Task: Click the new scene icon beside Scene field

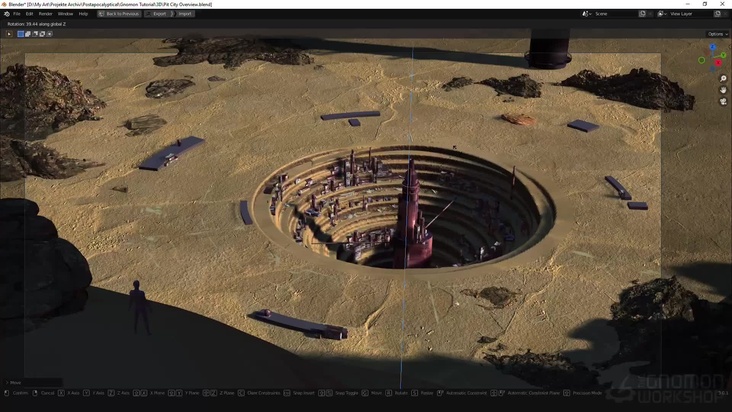Action: click(x=640, y=14)
